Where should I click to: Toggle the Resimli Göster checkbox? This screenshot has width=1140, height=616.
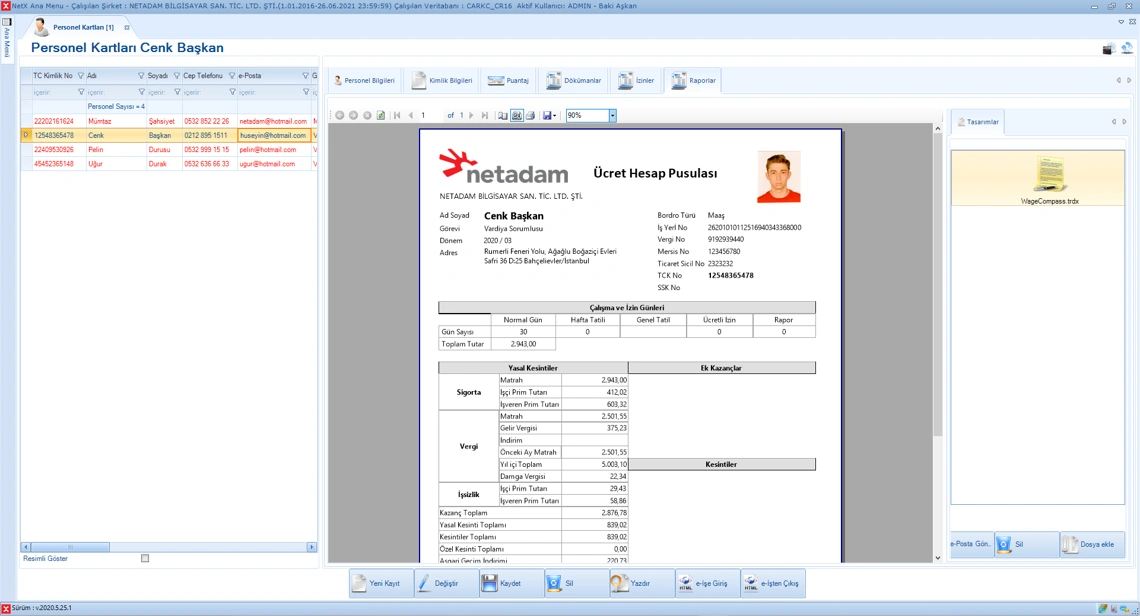pos(145,559)
